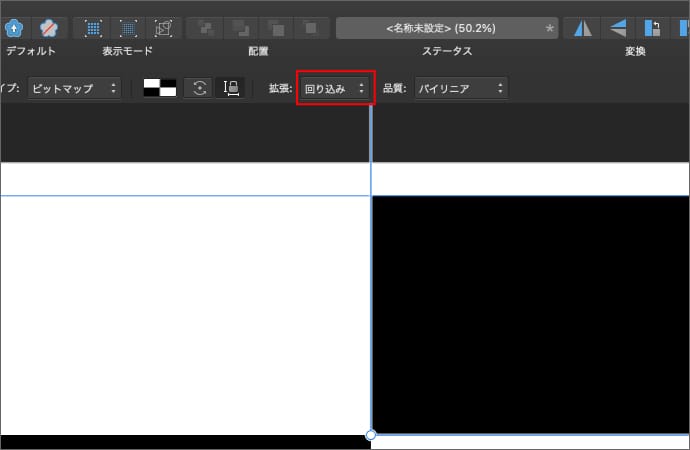
Task: Switch to retina pixel view mode icon
Action: [x=129, y=27]
